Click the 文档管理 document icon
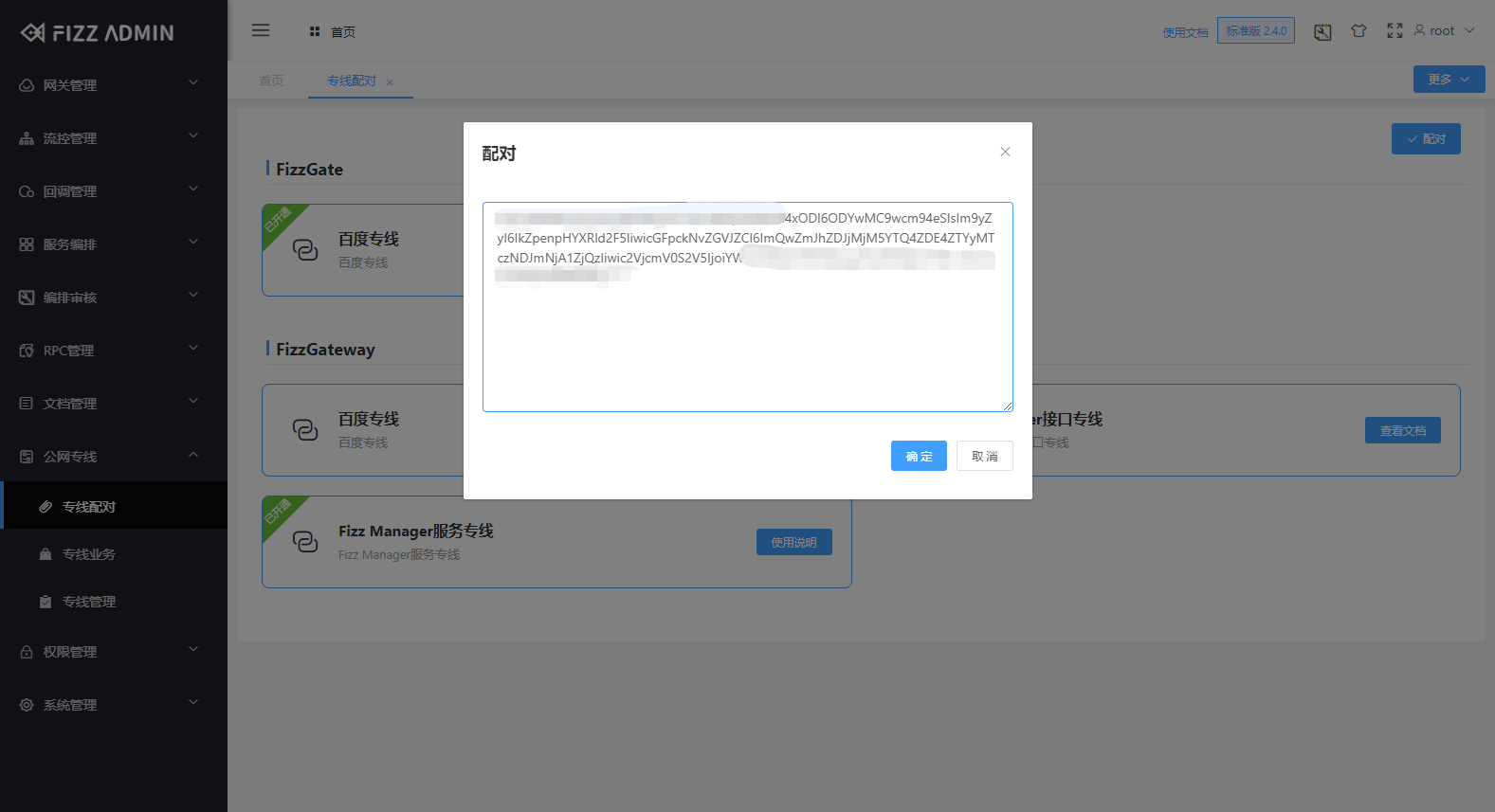 tap(27, 404)
